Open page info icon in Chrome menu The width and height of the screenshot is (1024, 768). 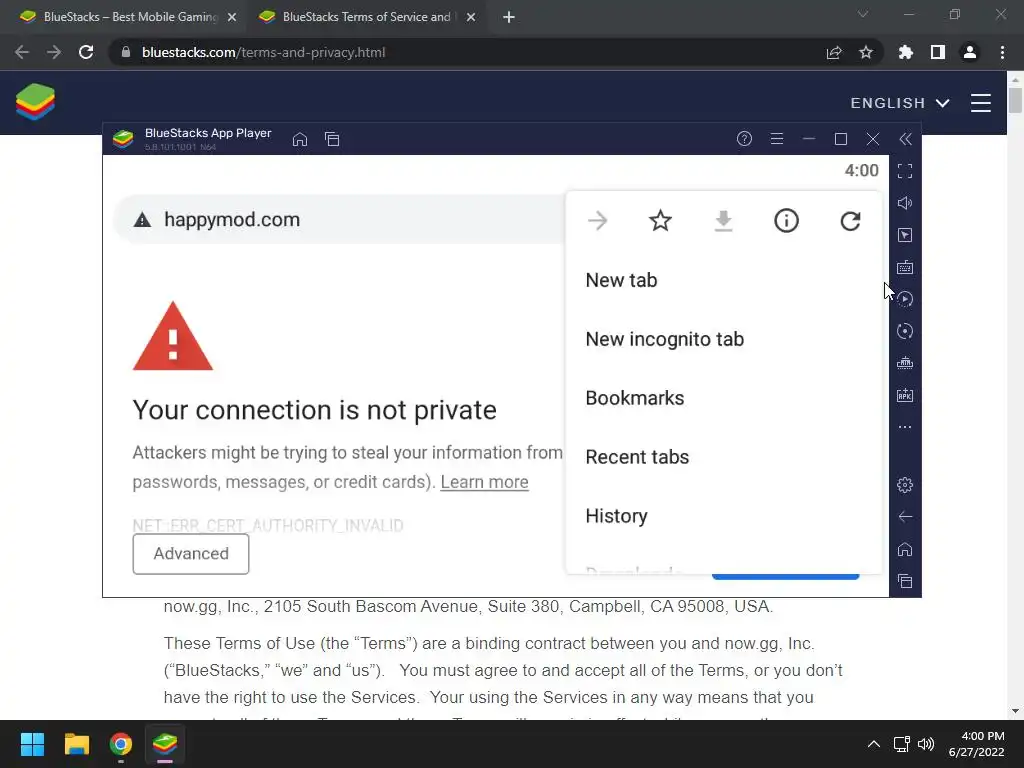(786, 221)
